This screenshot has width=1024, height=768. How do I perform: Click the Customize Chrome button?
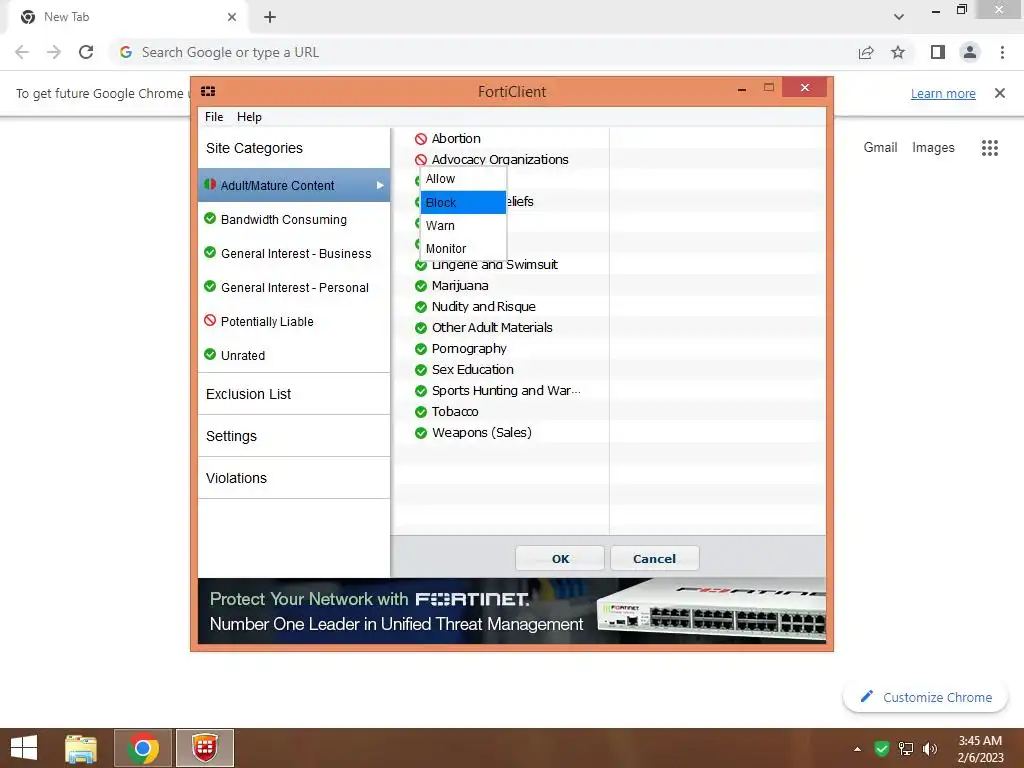point(925,697)
